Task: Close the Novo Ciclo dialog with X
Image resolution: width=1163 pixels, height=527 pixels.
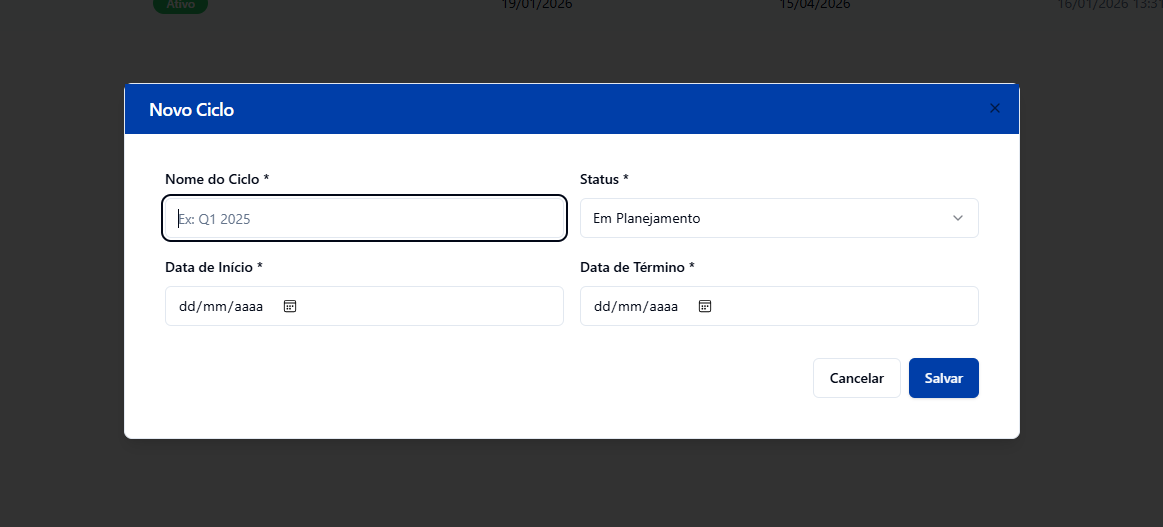Action: [994, 108]
